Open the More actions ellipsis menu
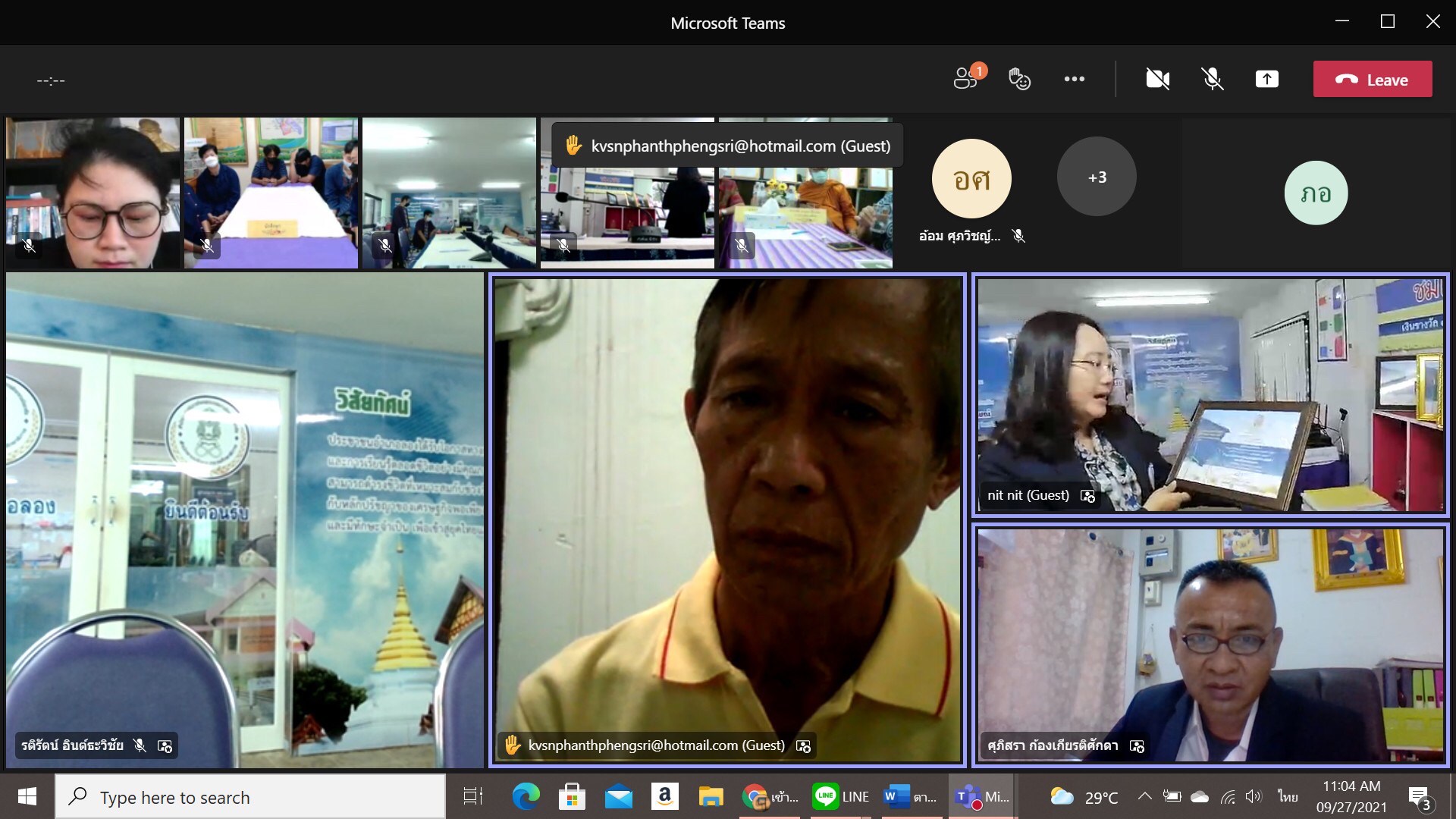This screenshot has height=819, width=1456. [1074, 79]
